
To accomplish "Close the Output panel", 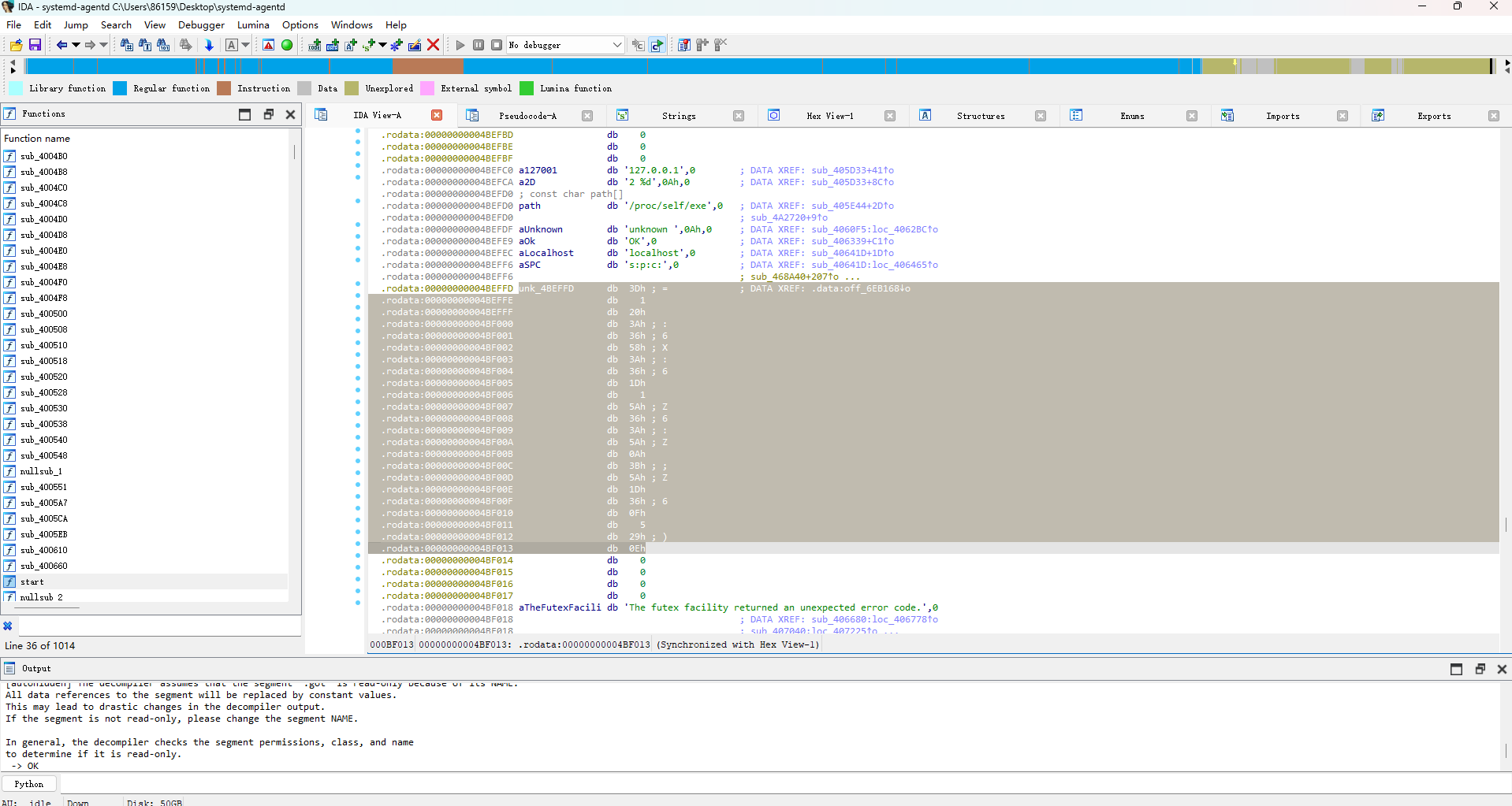I will (1502, 669).
